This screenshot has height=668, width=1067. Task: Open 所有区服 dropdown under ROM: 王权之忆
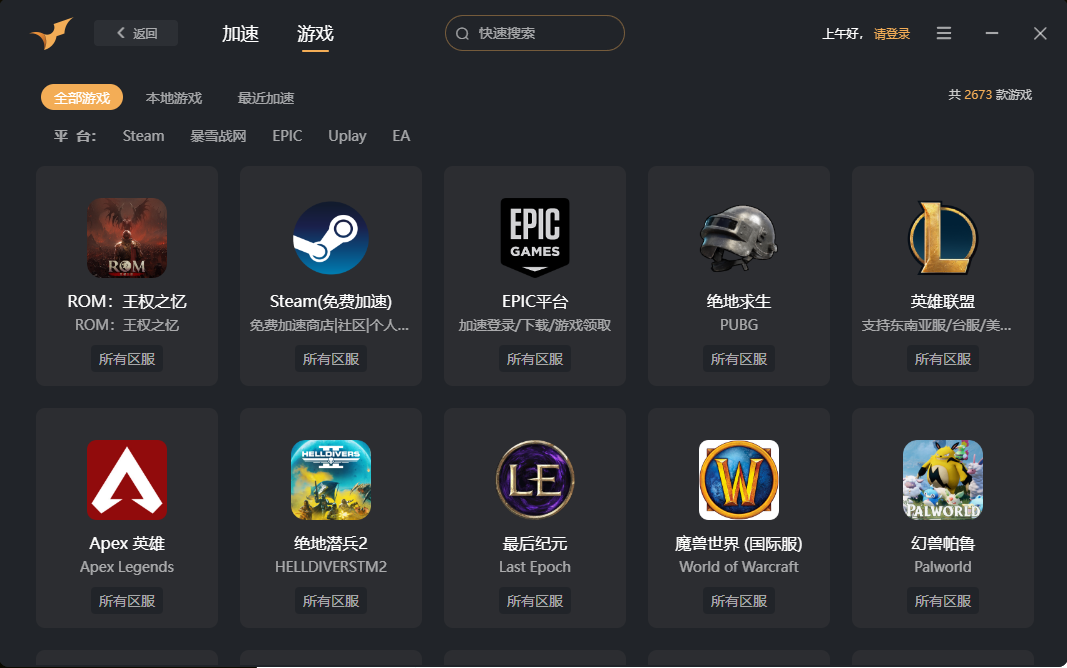coord(127,359)
